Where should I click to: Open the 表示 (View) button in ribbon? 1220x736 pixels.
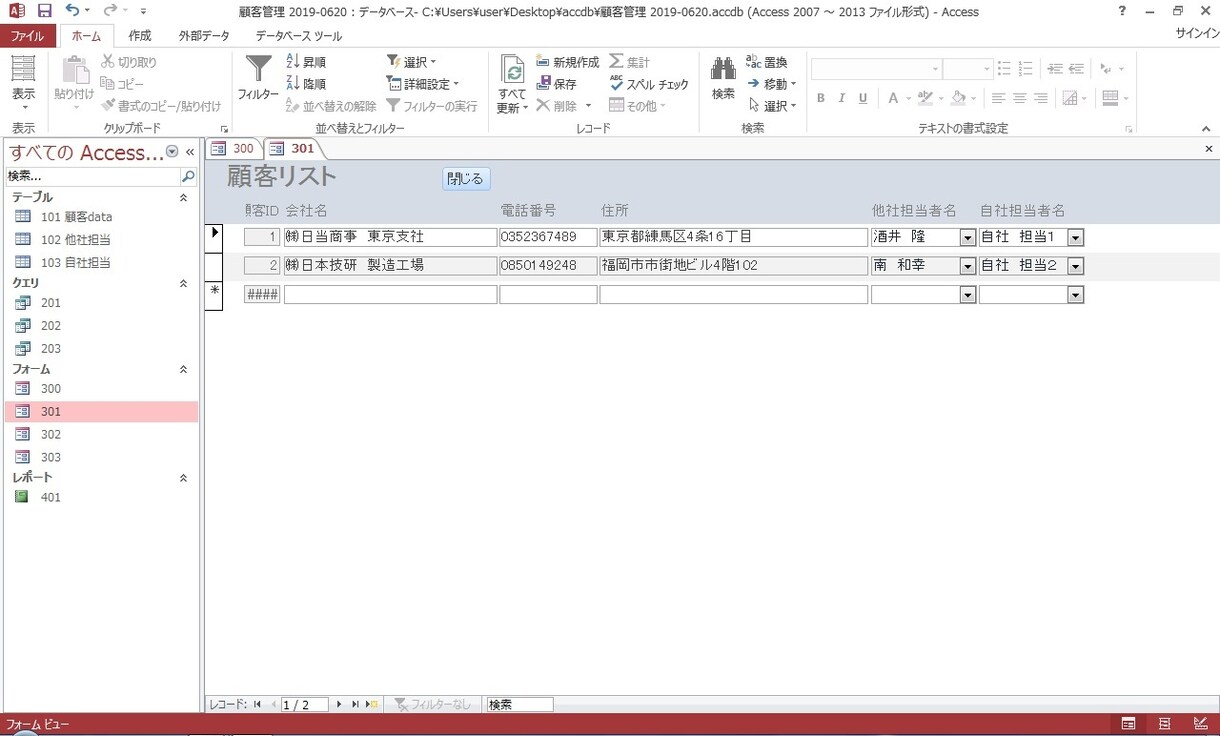coord(23,84)
